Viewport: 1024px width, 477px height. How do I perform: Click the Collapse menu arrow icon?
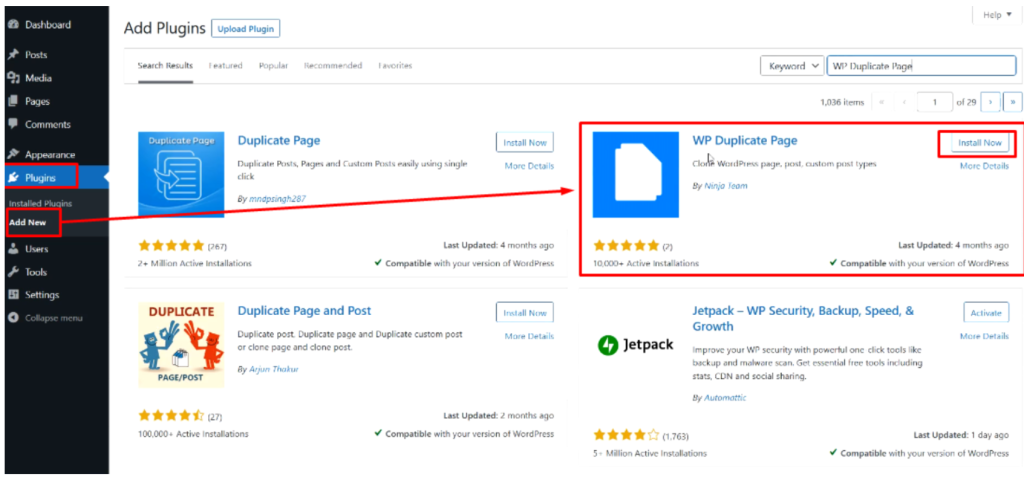pyautogui.click(x=12, y=318)
